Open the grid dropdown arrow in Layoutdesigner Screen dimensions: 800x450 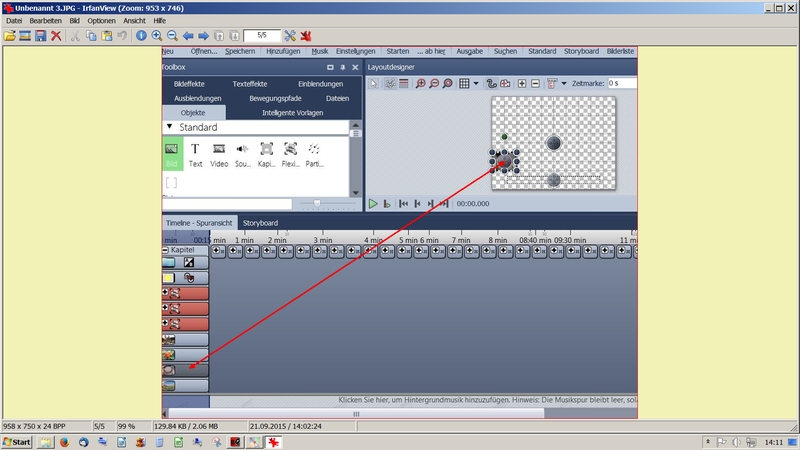click(x=476, y=83)
